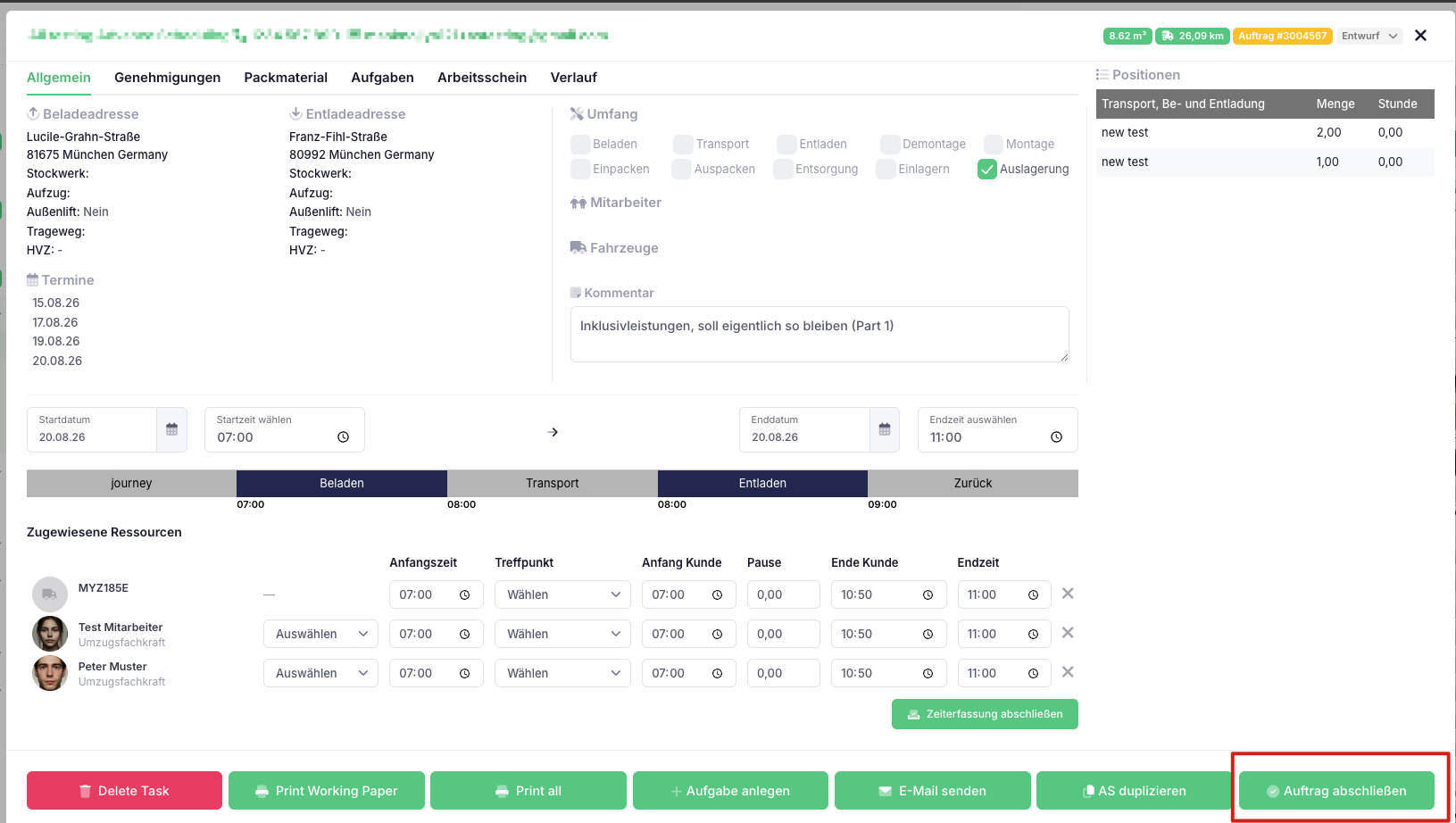1456x823 pixels.
Task: Enable the Transport checkbox
Action: 683,144
